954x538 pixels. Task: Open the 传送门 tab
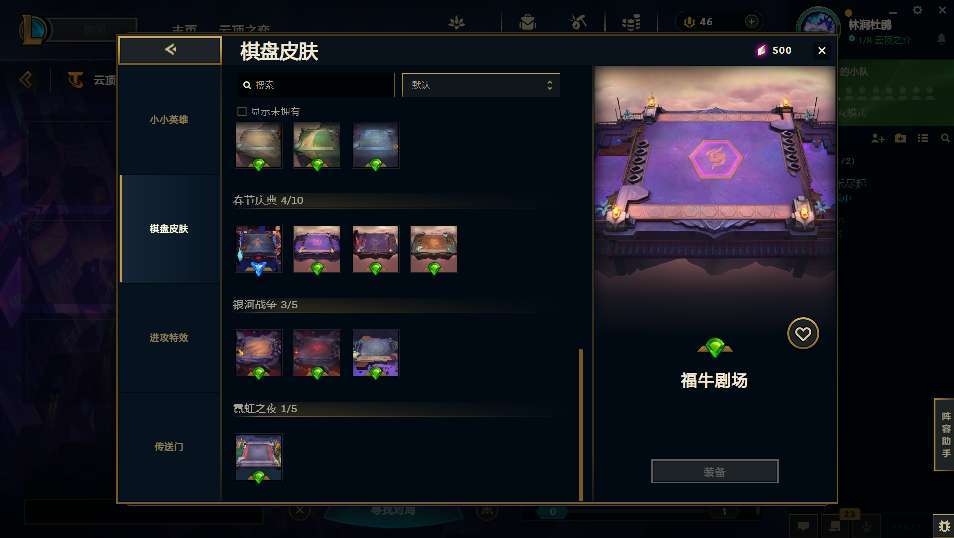(x=169, y=447)
